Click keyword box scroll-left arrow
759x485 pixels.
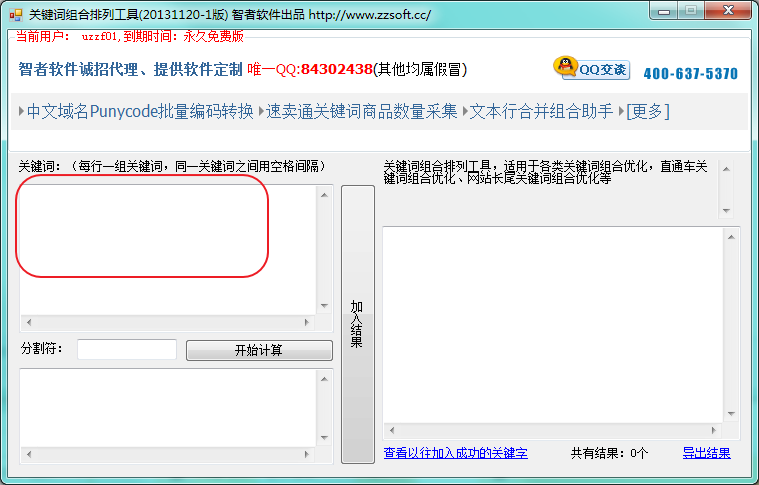coord(29,322)
